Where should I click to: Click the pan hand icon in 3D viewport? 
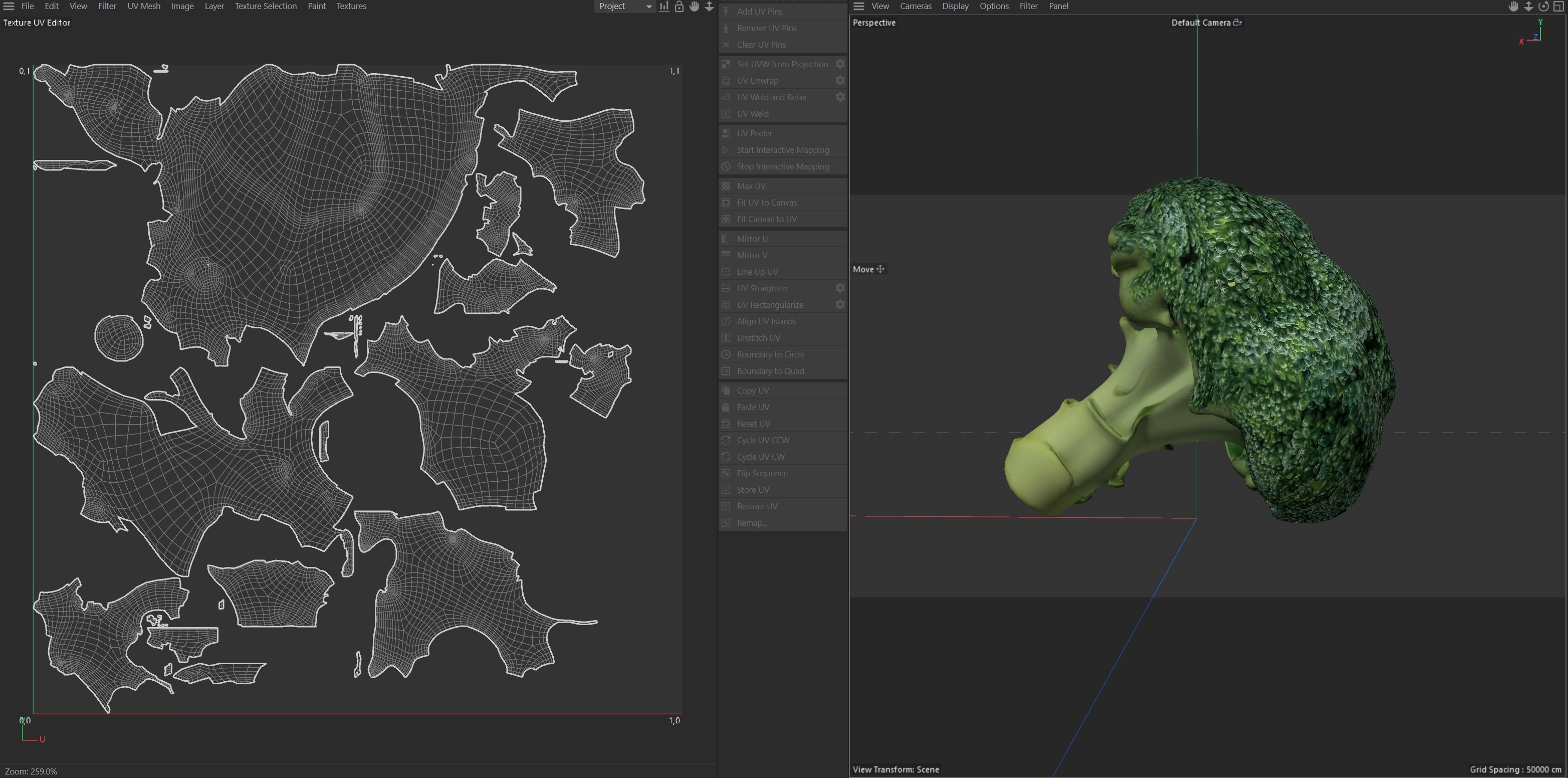tap(1513, 6)
